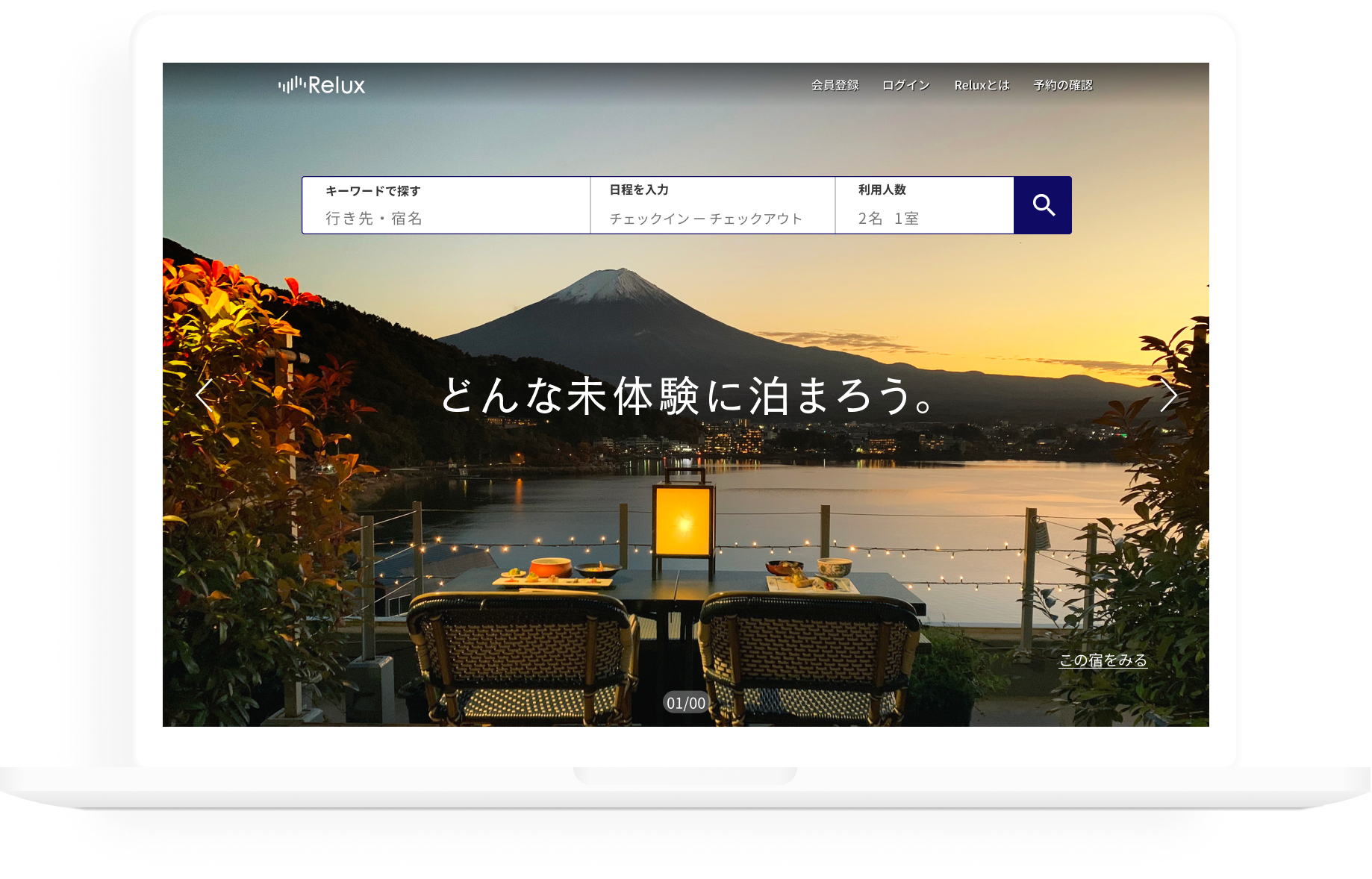The height and width of the screenshot is (879, 1372).
Task: Select ログイン in the top navigation
Action: tap(905, 86)
